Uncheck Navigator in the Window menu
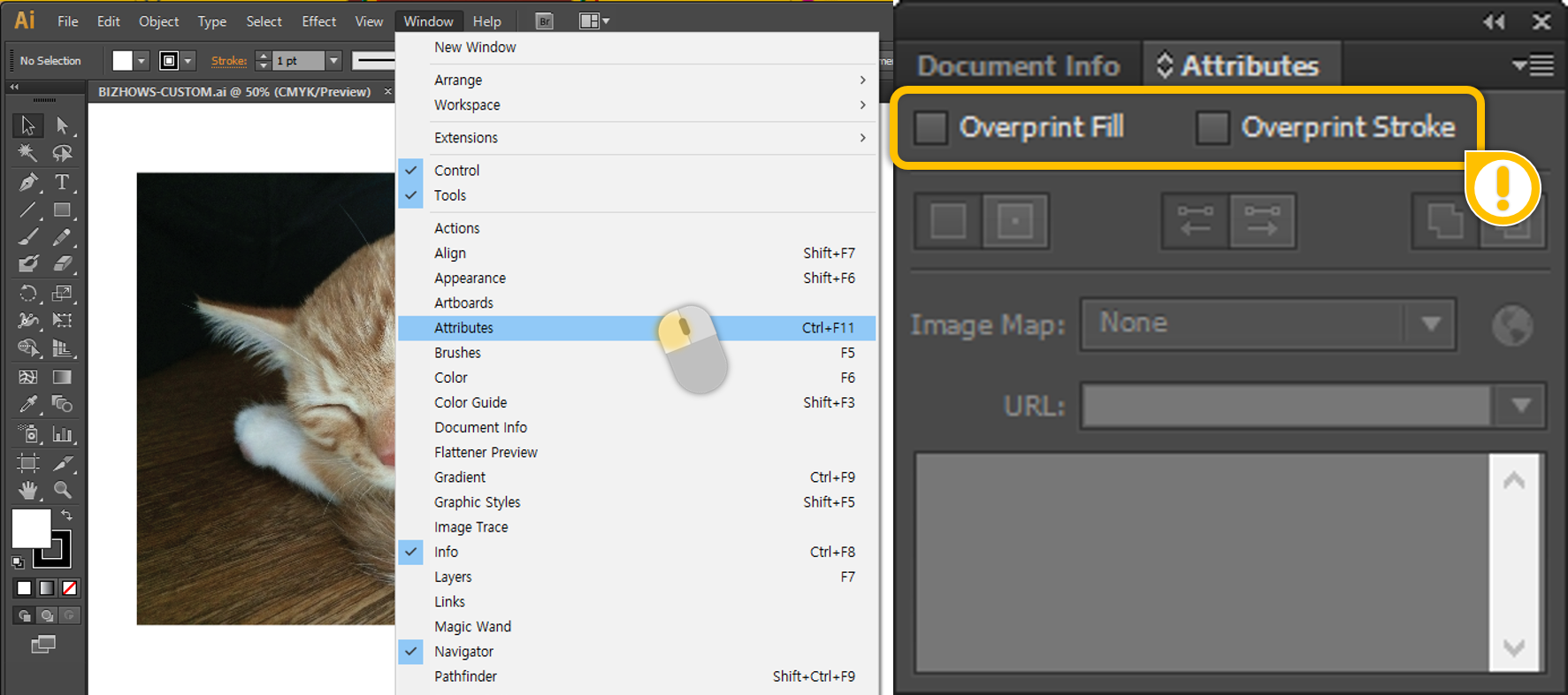The height and width of the screenshot is (695, 1568). pyautogui.click(x=463, y=652)
